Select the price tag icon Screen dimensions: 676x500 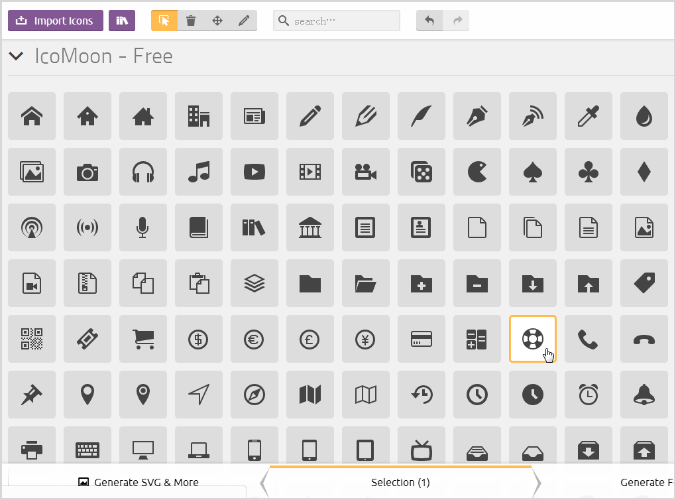point(644,283)
